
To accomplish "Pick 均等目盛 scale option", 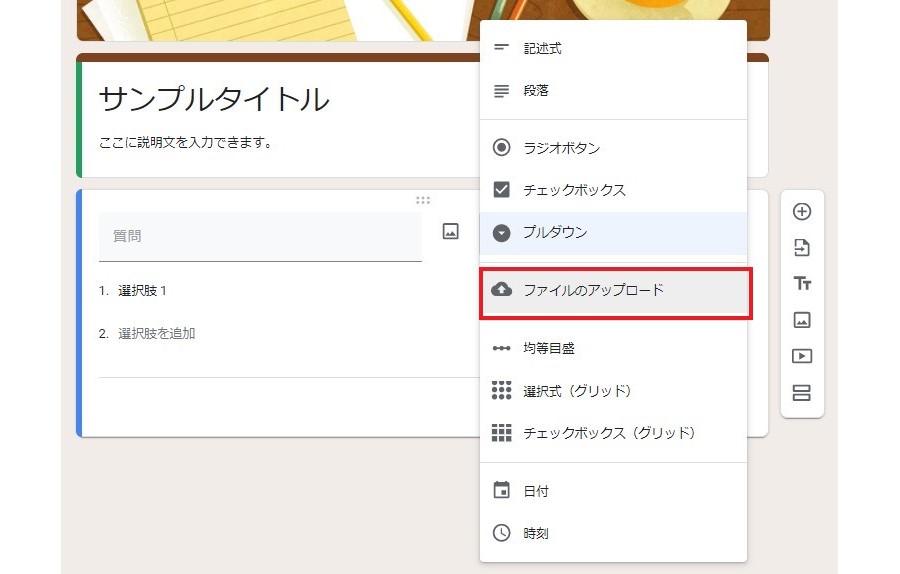I will point(548,348).
